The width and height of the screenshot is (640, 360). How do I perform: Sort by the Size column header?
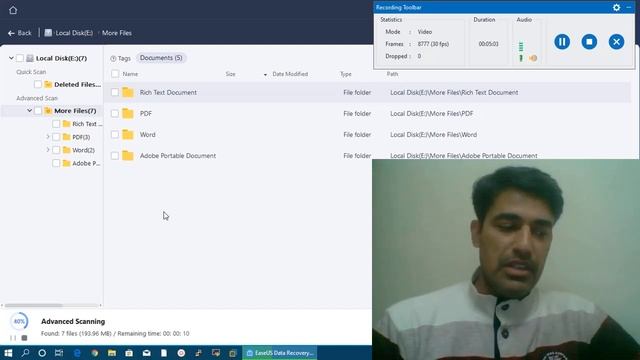[x=231, y=74]
